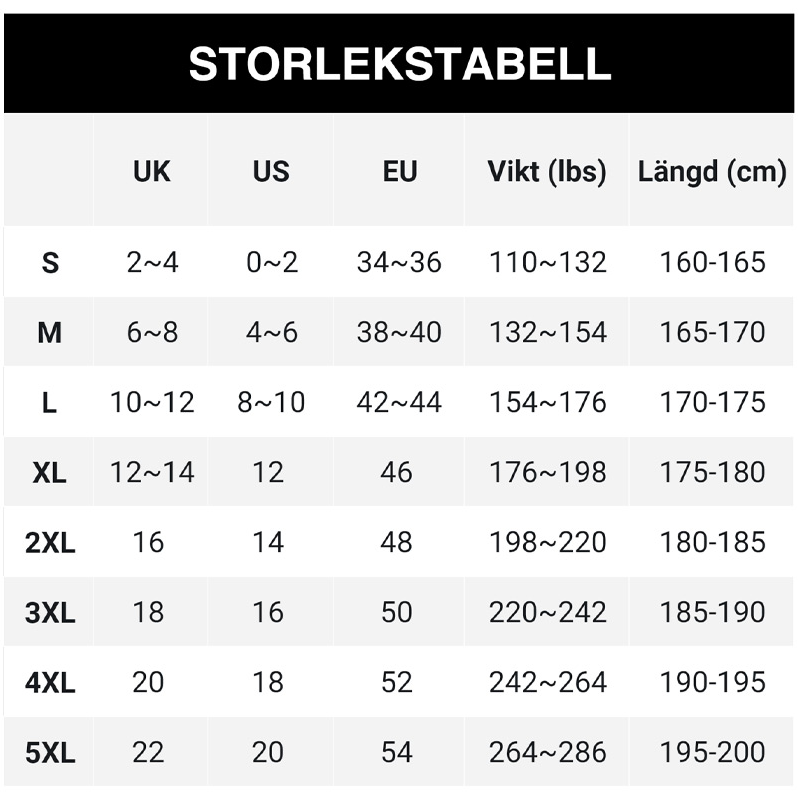Select the 264~286 weight cell

[x=547, y=752]
